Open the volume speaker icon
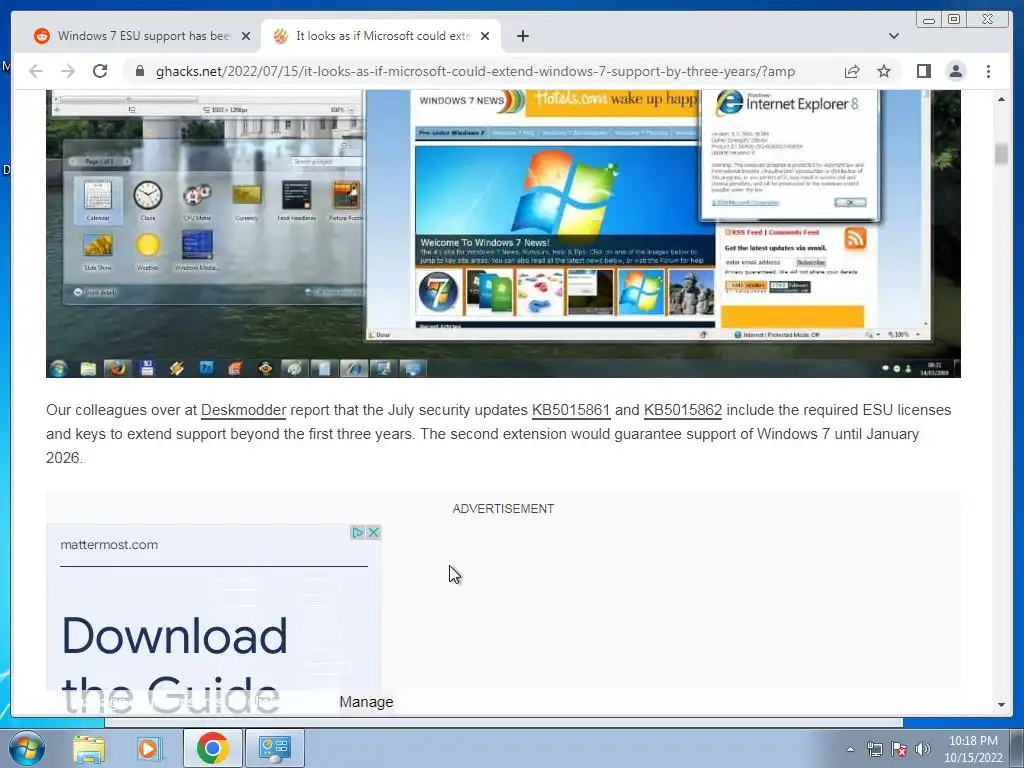The image size is (1024, 768). pyautogui.click(x=923, y=749)
